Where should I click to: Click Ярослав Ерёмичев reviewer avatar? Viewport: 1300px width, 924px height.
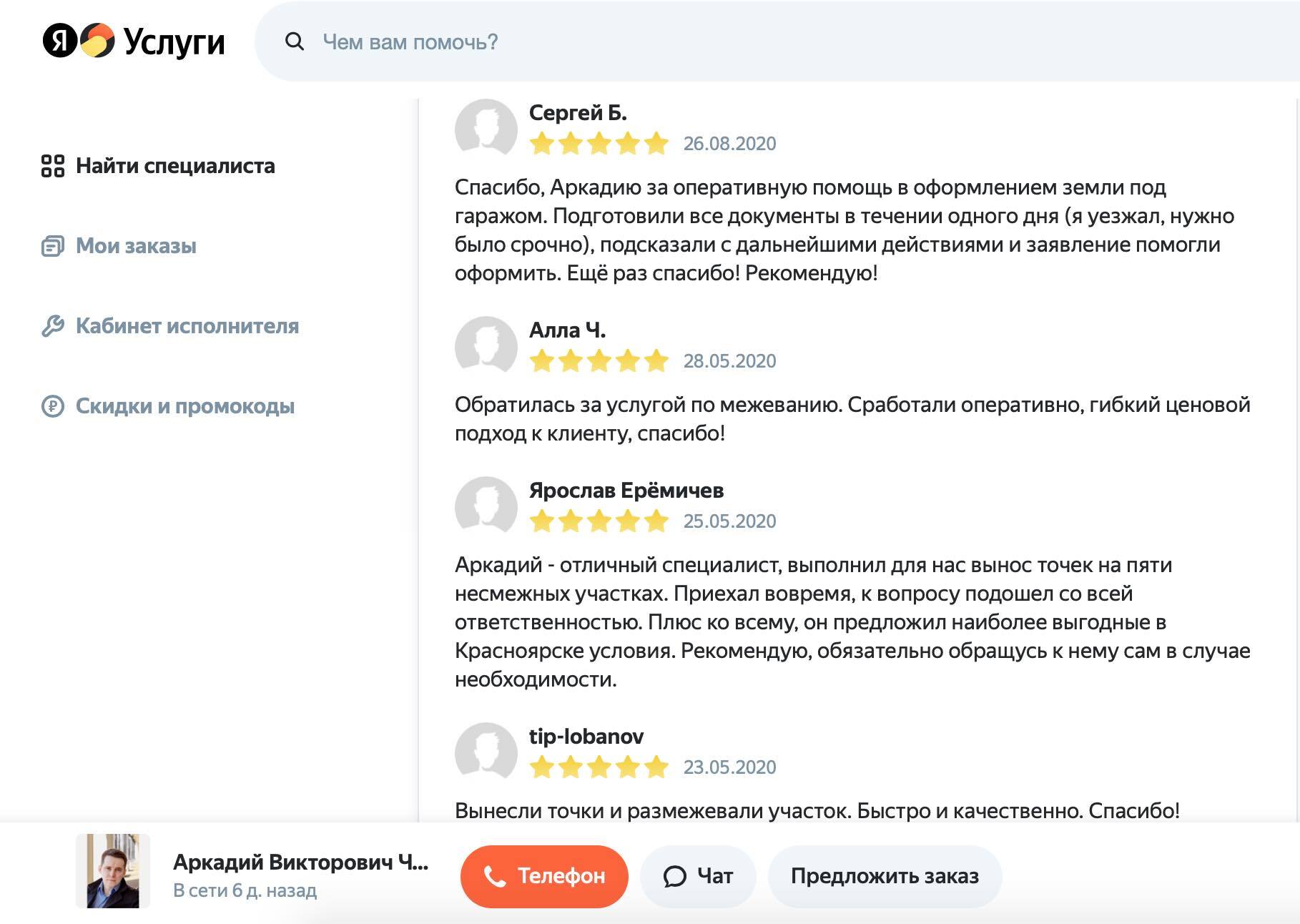coord(486,506)
